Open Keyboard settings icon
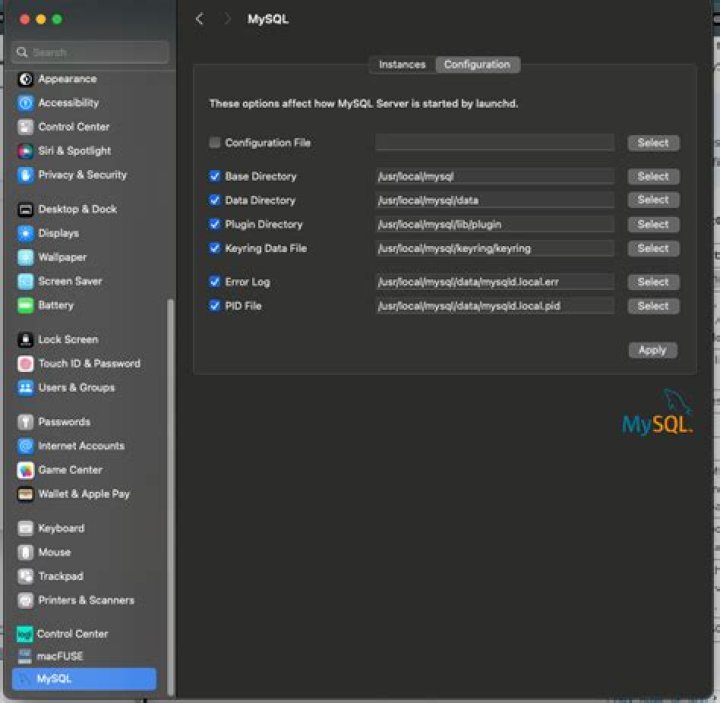Image resolution: width=720 pixels, height=703 pixels. (x=26, y=529)
